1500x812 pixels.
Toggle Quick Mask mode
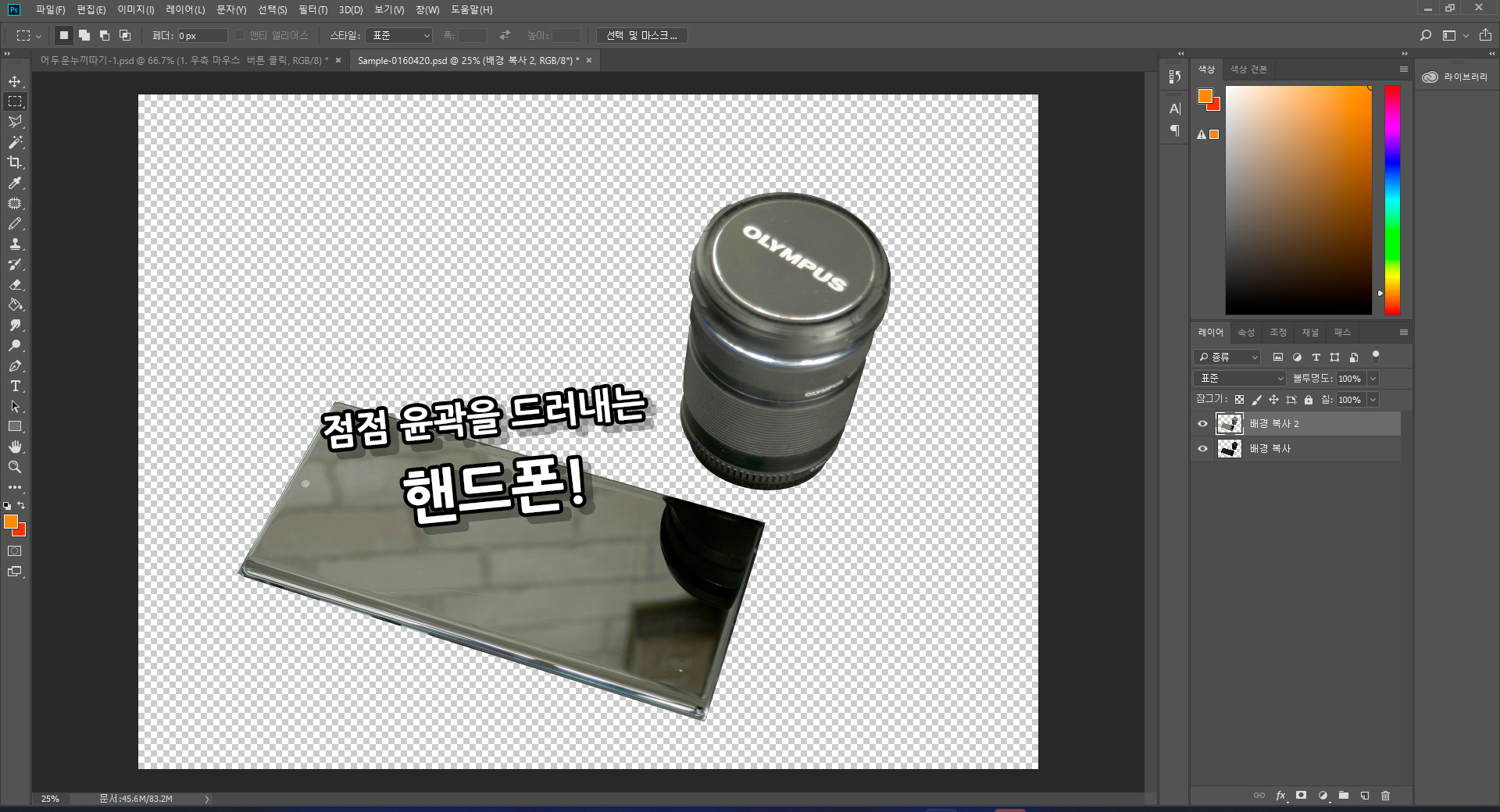15,550
